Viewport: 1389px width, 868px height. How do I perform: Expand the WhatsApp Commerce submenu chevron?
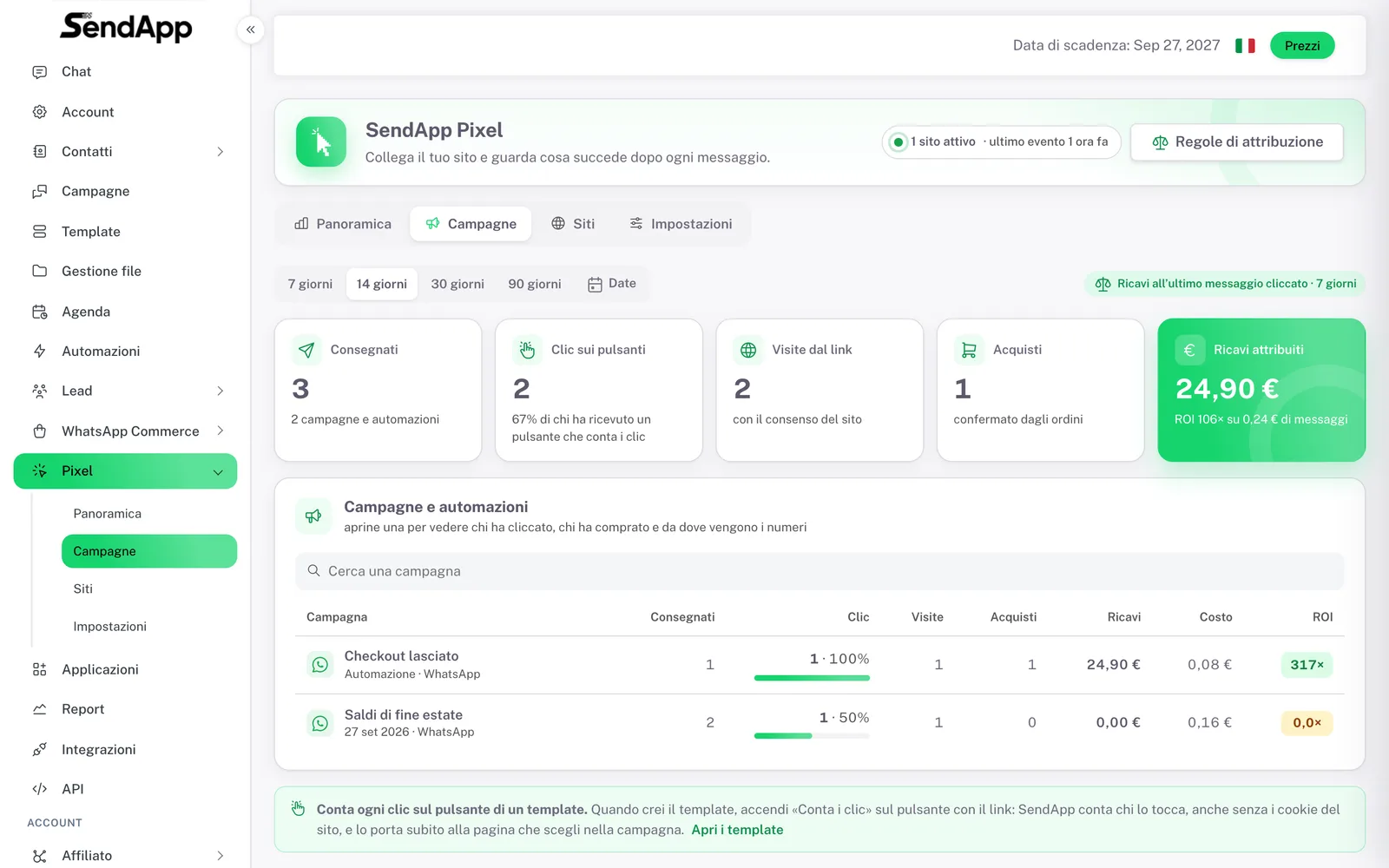coord(221,431)
